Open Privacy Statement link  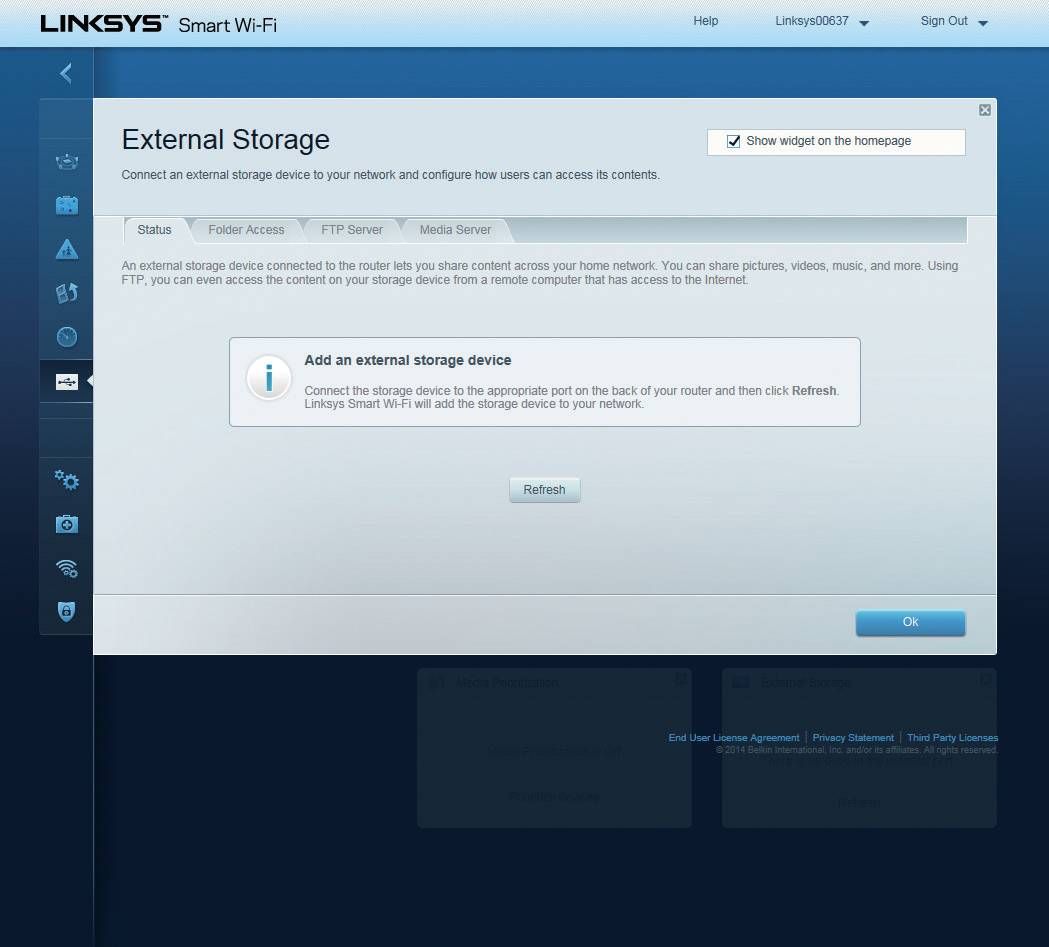(x=853, y=738)
